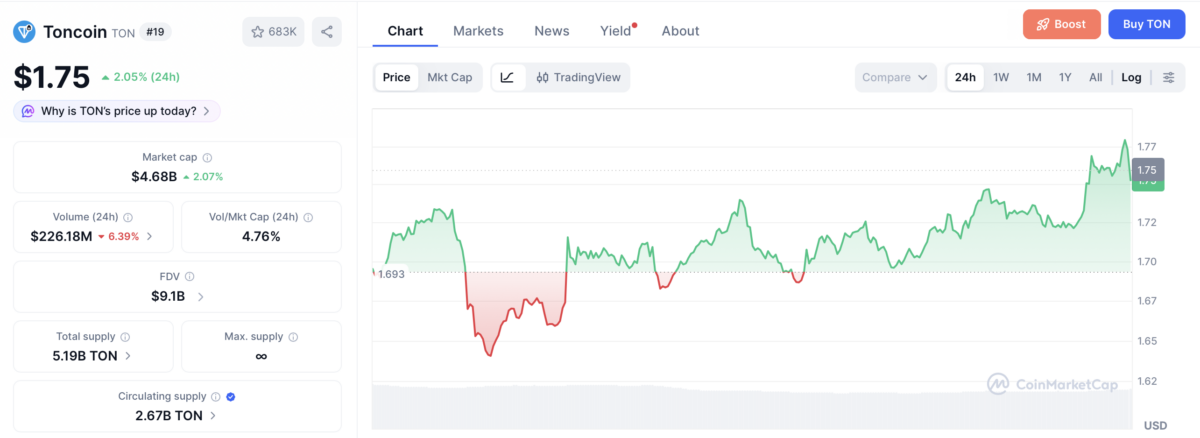Click the Max. supply infinity value
This screenshot has height=438, width=1200.
coord(261,356)
